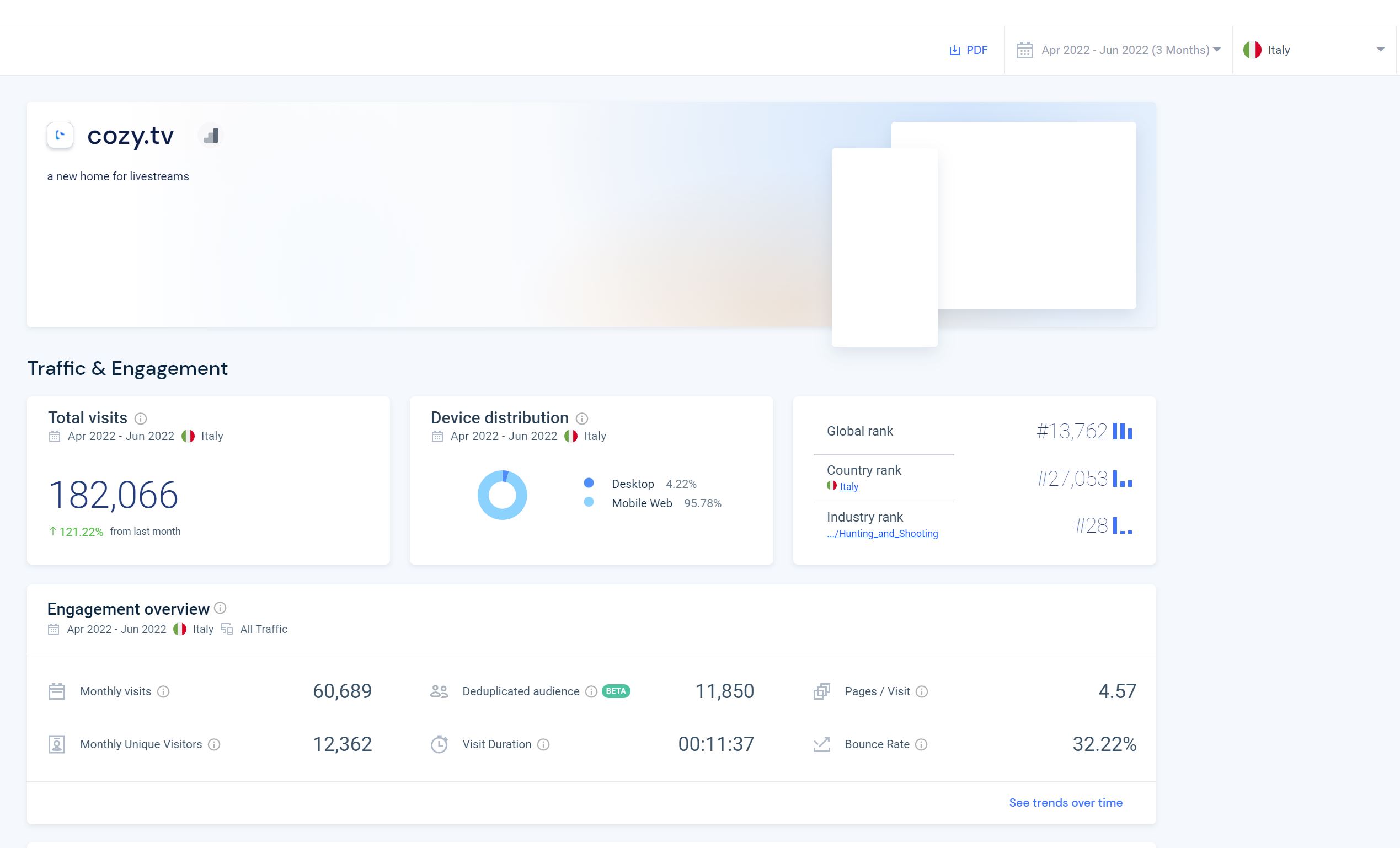Click the Pages / Visit stacked pages icon
The width and height of the screenshot is (1400, 848).
[x=821, y=691]
